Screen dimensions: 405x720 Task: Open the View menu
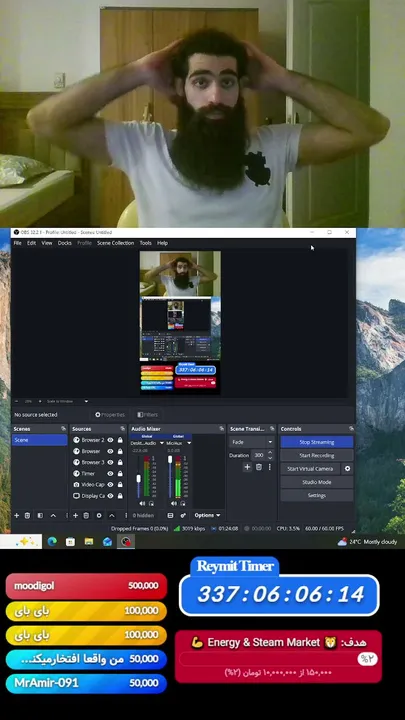point(47,243)
